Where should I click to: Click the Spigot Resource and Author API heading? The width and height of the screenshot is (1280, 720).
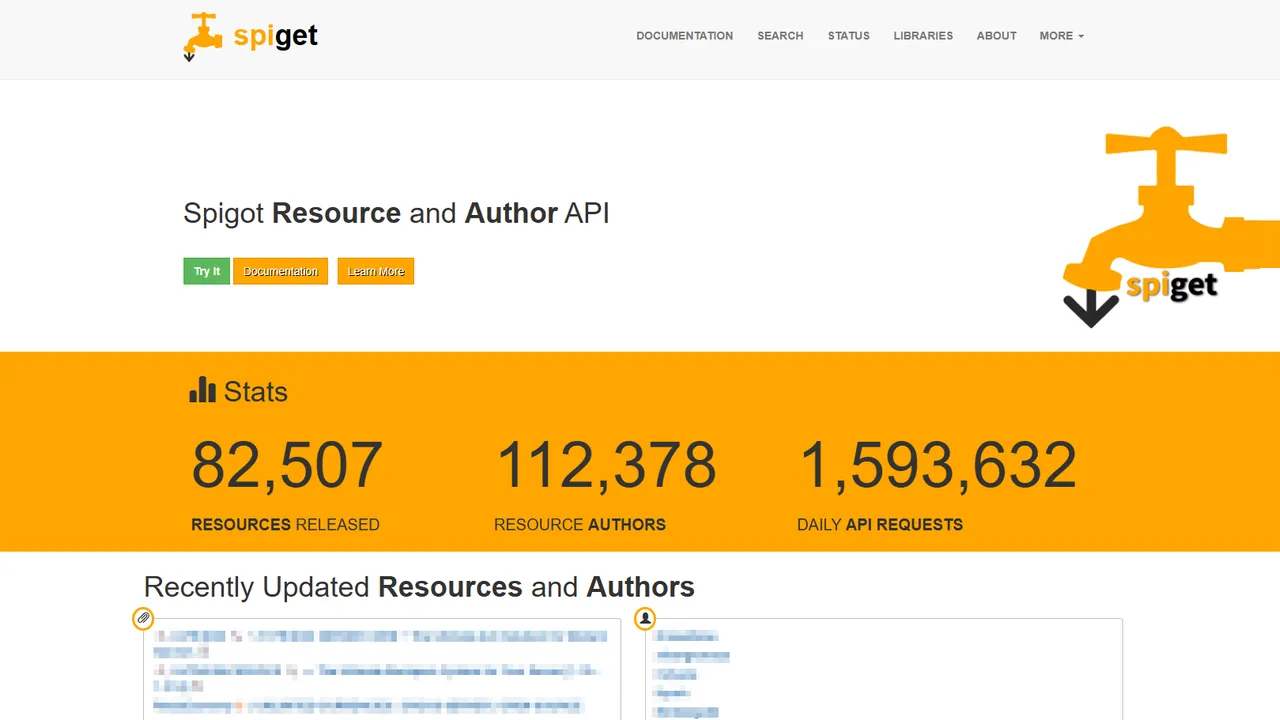pyautogui.click(x=396, y=213)
